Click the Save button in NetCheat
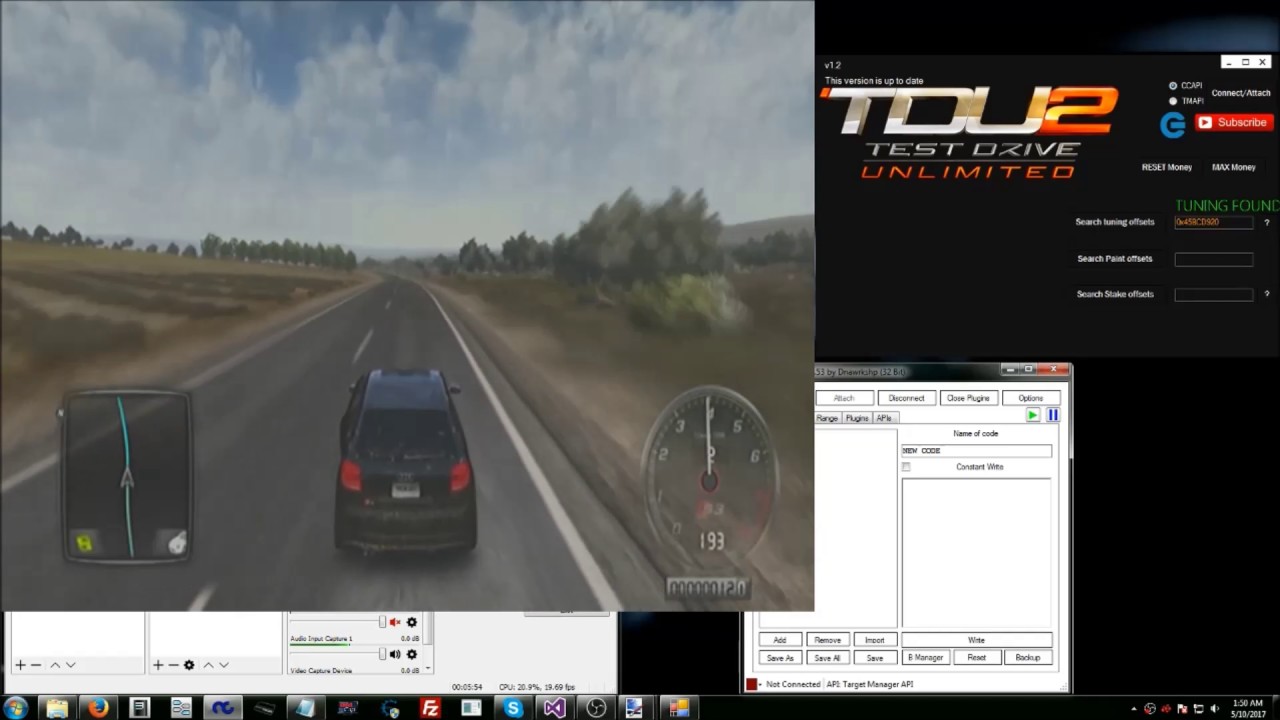The height and width of the screenshot is (720, 1280). [x=874, y=658]
